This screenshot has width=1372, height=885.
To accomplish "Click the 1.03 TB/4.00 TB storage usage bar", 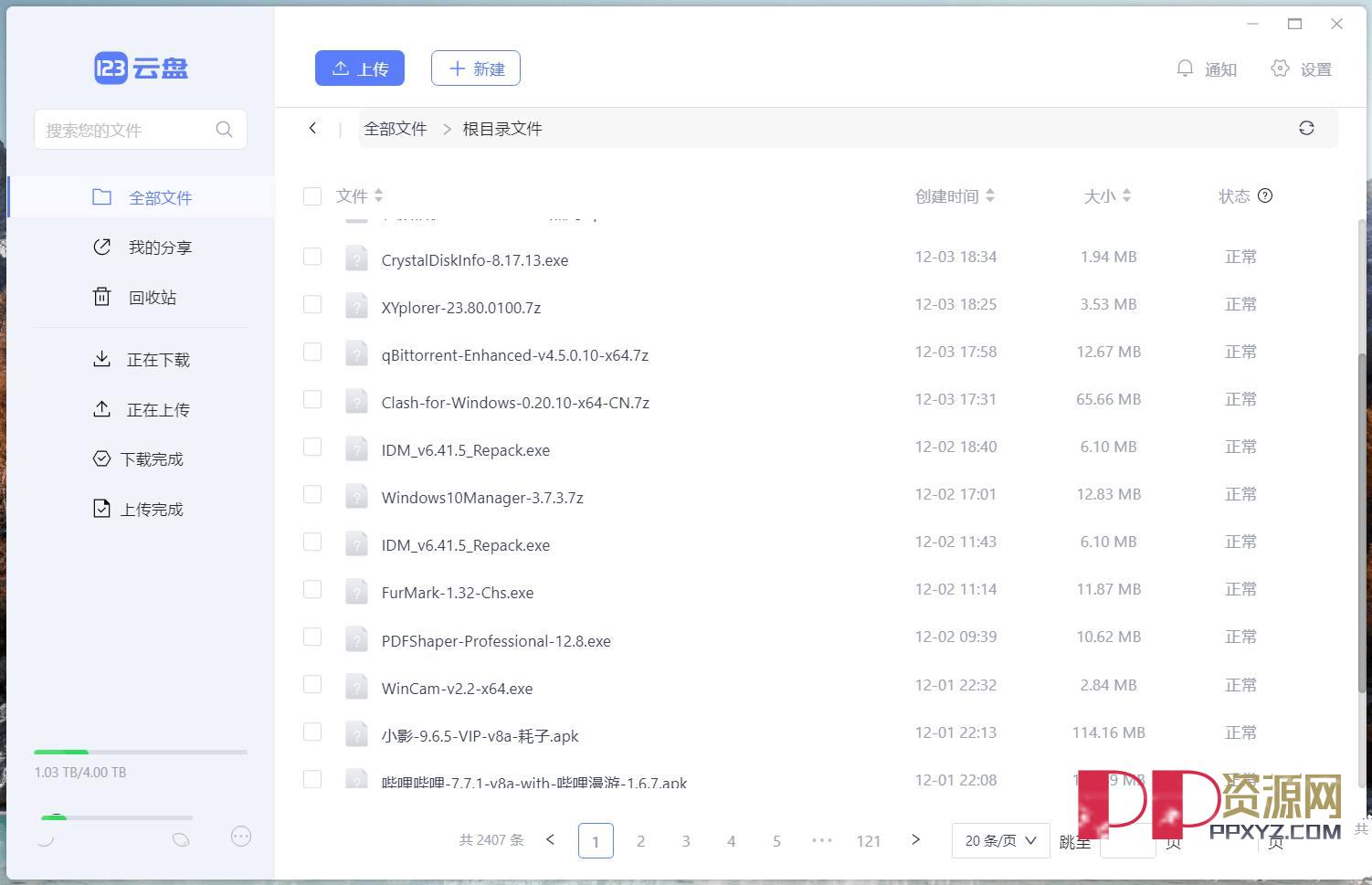I will pos(141,752).
